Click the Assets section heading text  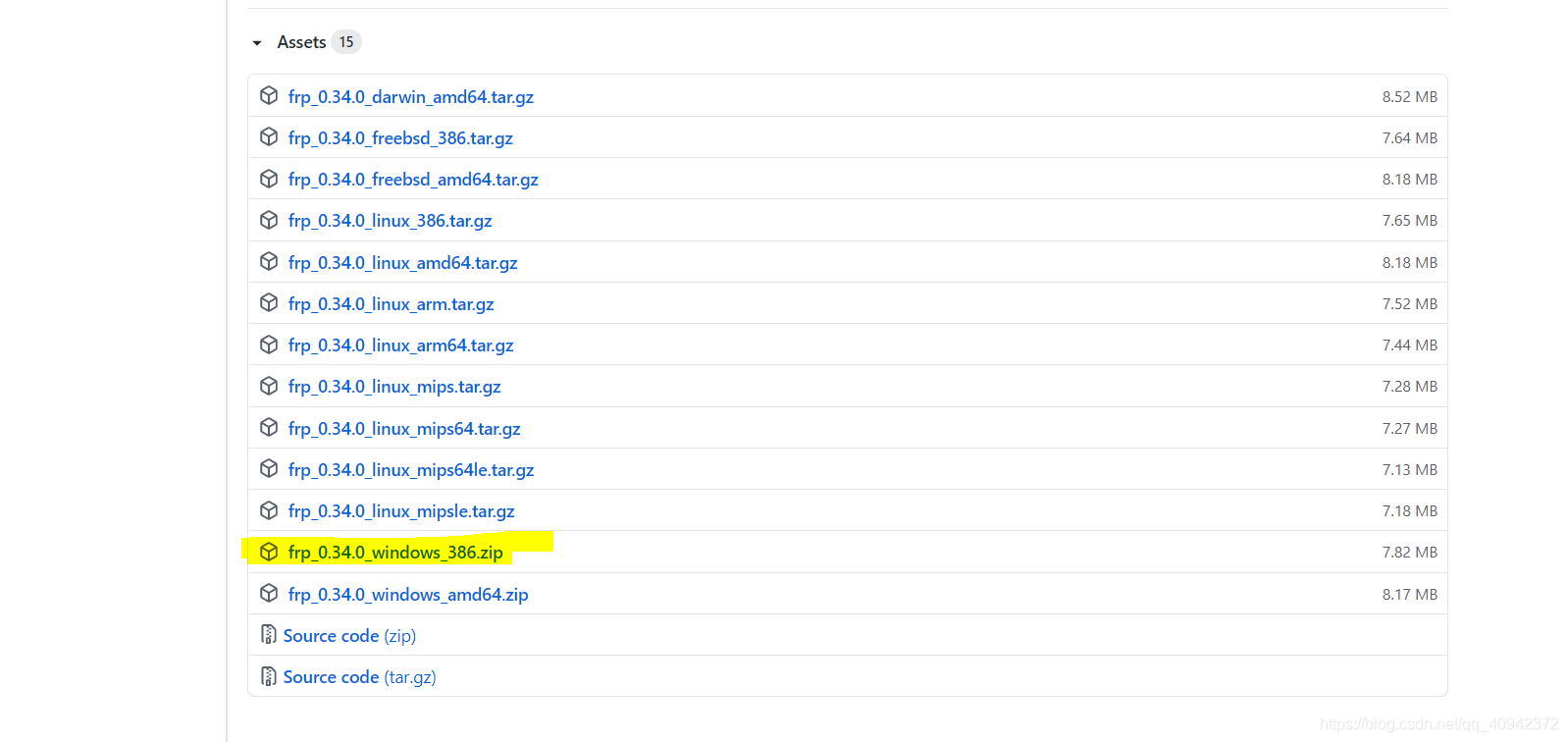tap(301, 42)
